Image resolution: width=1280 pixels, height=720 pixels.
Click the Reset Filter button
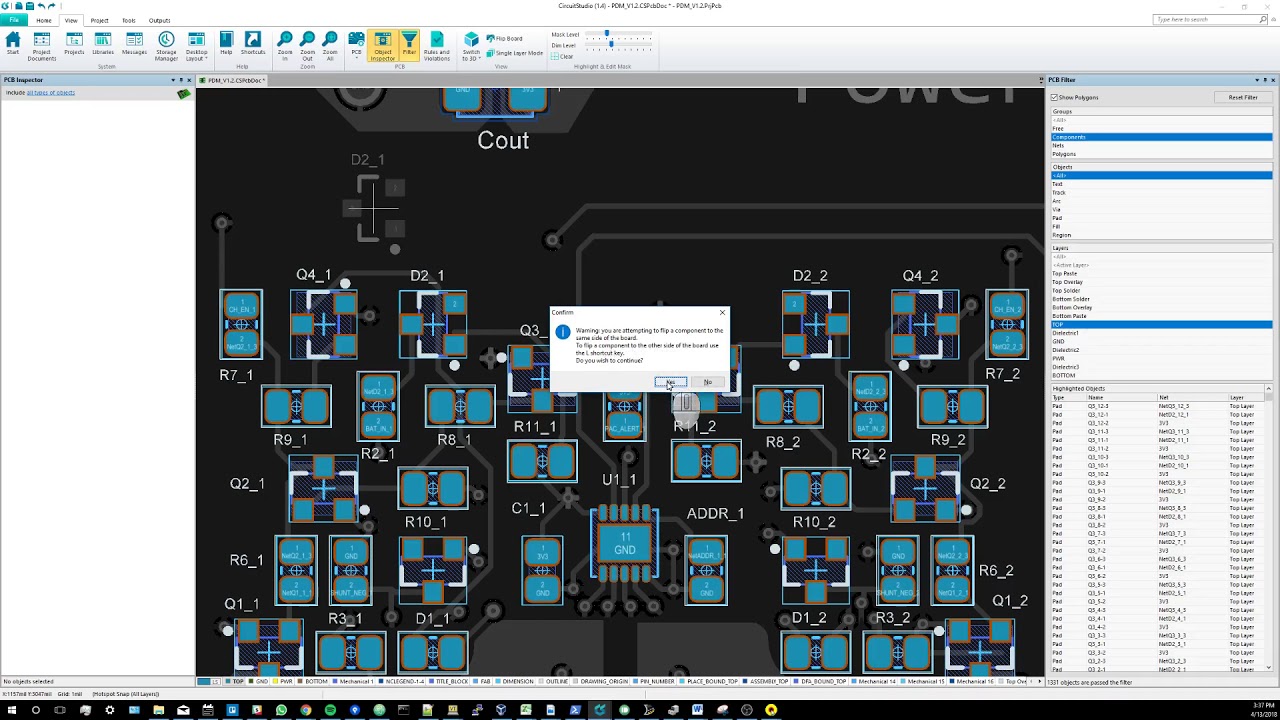(1243, 97)
